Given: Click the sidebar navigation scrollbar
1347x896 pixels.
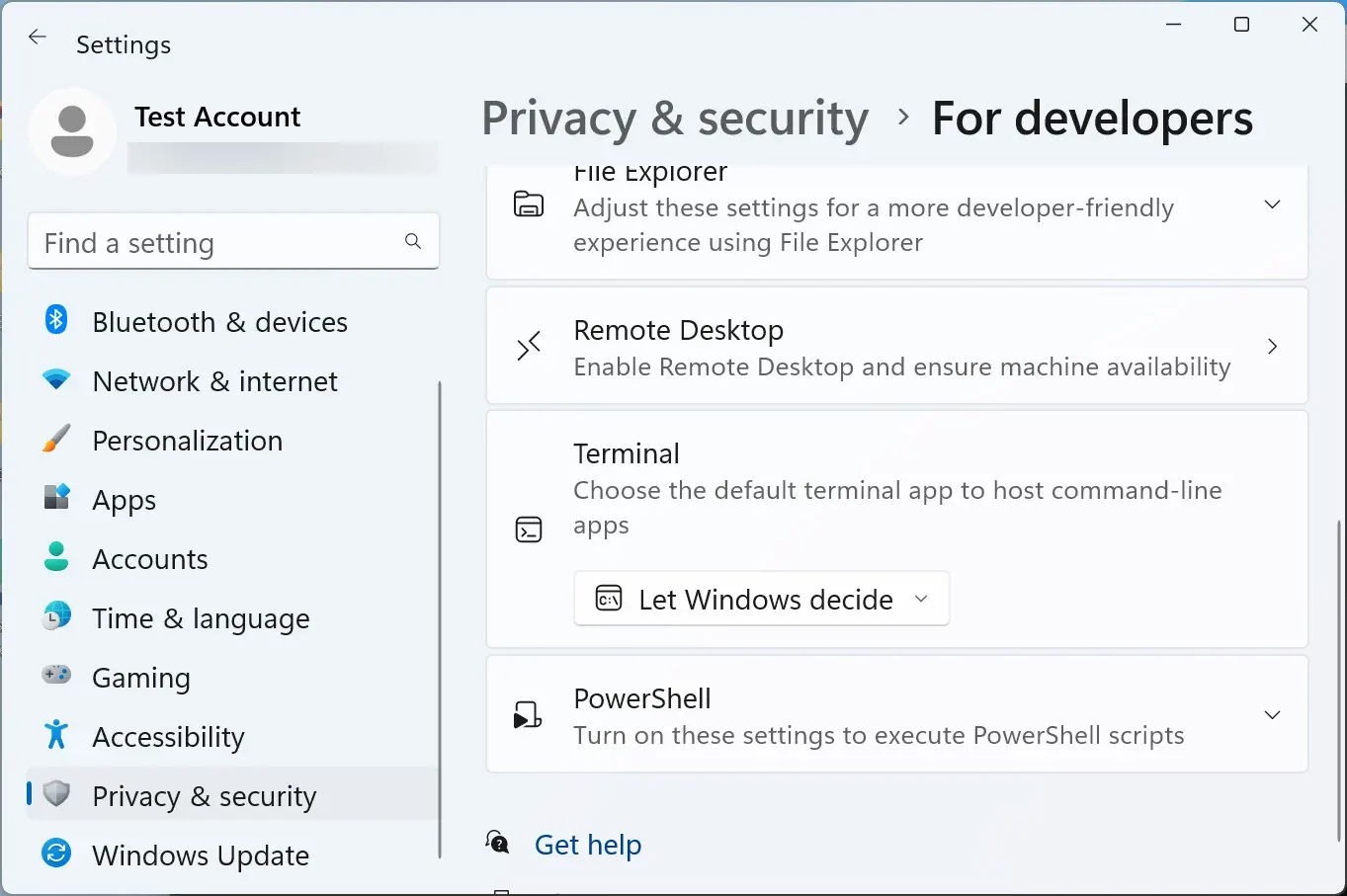Looking at the screenshot, I should pos(439,620).
